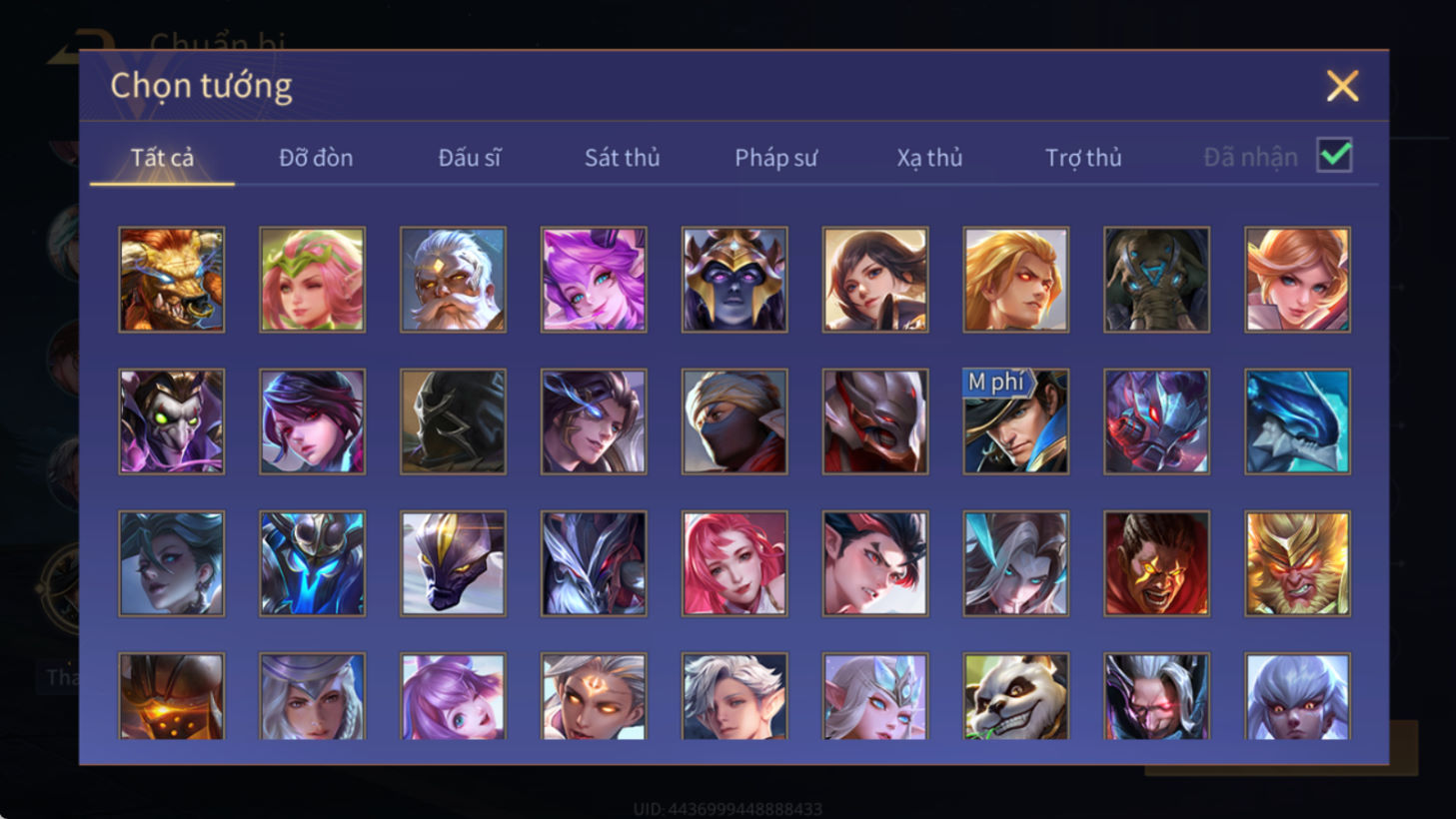Toggle the 'Đã nhận' checkbox
The width and height of the screenshot is (1456, 819).
point(1334,156)
